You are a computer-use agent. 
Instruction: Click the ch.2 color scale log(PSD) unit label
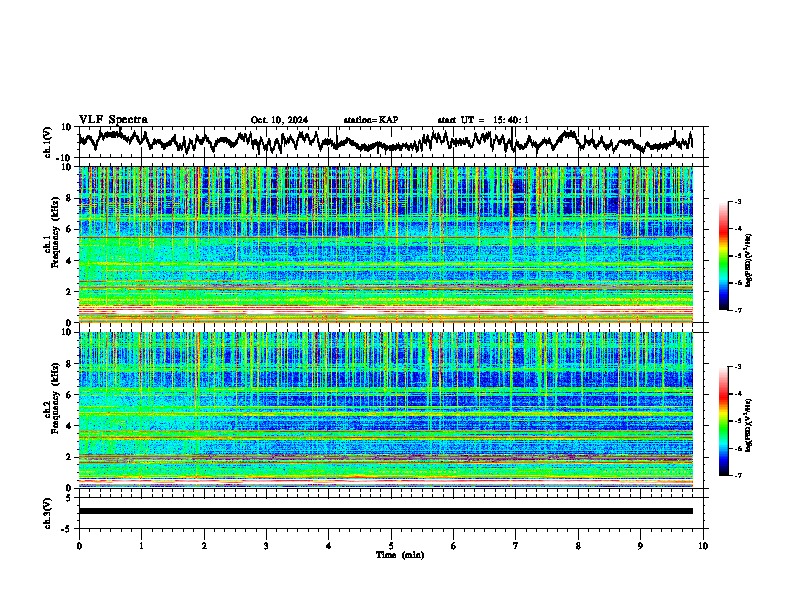(x=749, y=425)
